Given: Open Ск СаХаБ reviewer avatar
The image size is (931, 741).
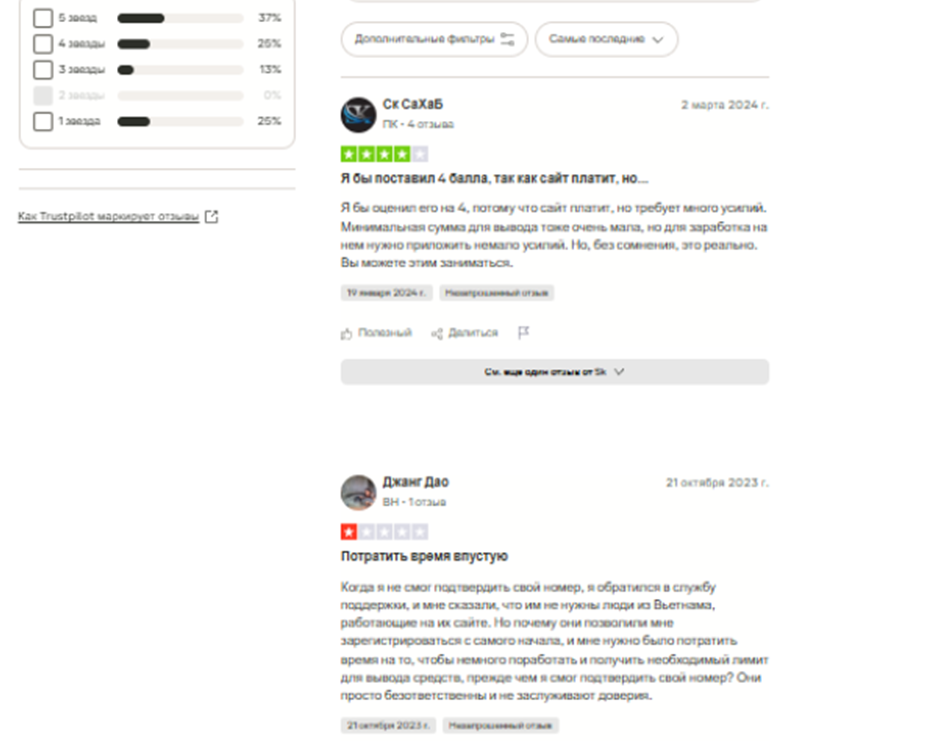Looking at the screenshot, I should tap(358, 115).
